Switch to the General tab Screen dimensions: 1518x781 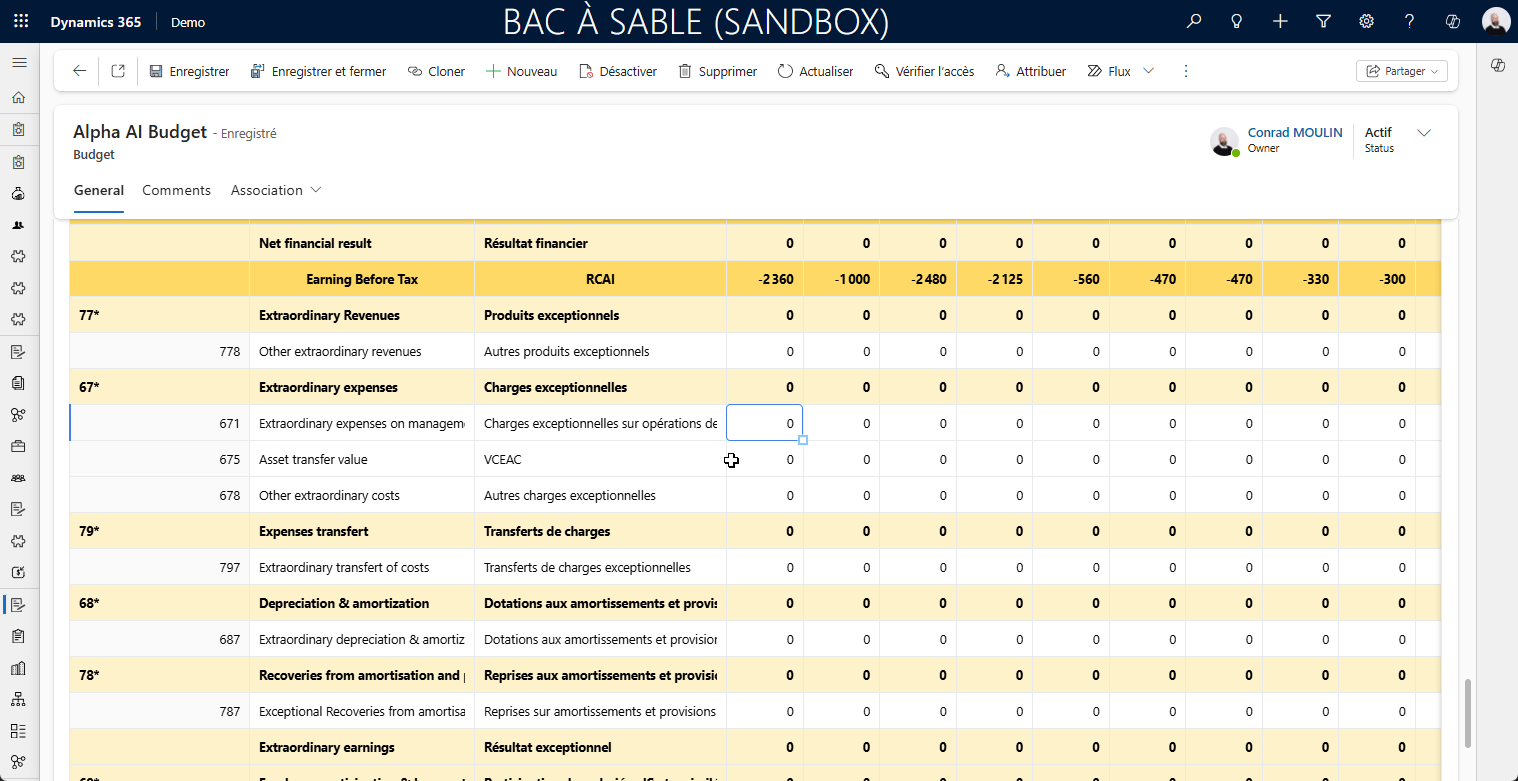(99, 190)
